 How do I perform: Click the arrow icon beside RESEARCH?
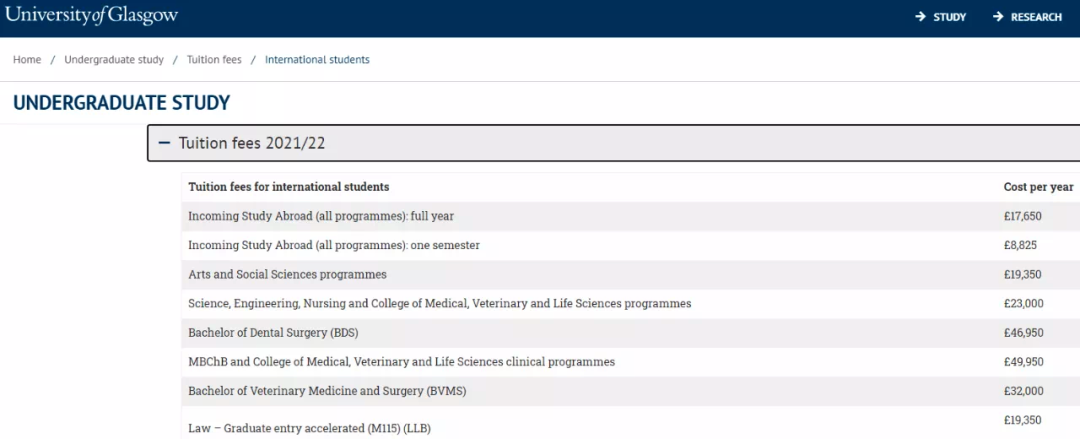click(x=997, y=17)
